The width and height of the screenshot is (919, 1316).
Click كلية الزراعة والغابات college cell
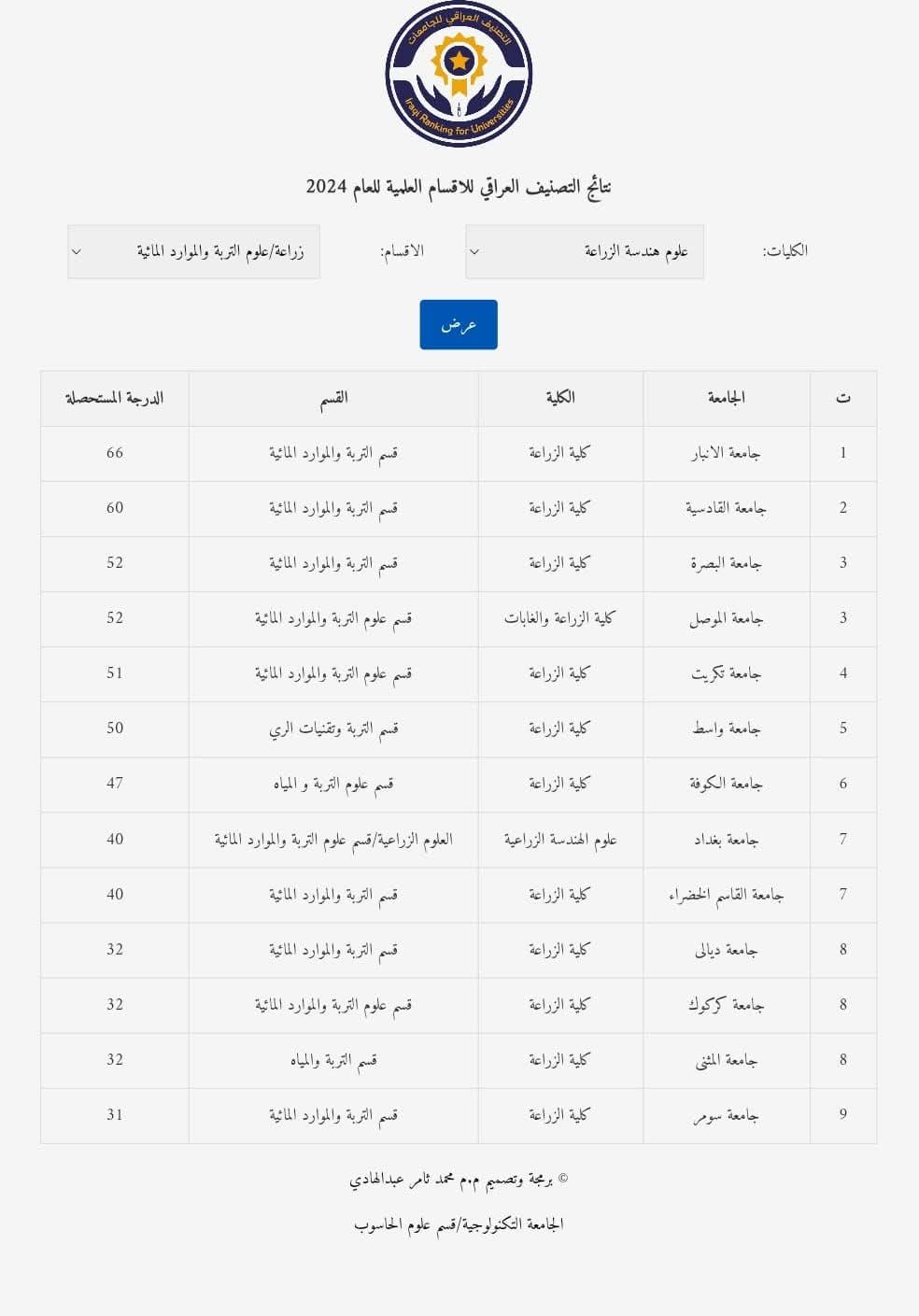(560, 618)
